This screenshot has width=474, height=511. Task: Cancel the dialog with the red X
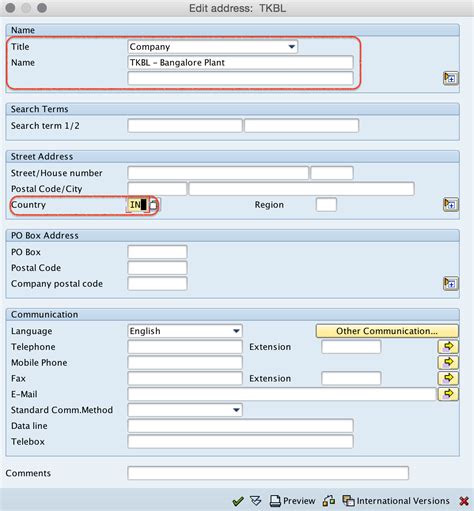point(464,501)
